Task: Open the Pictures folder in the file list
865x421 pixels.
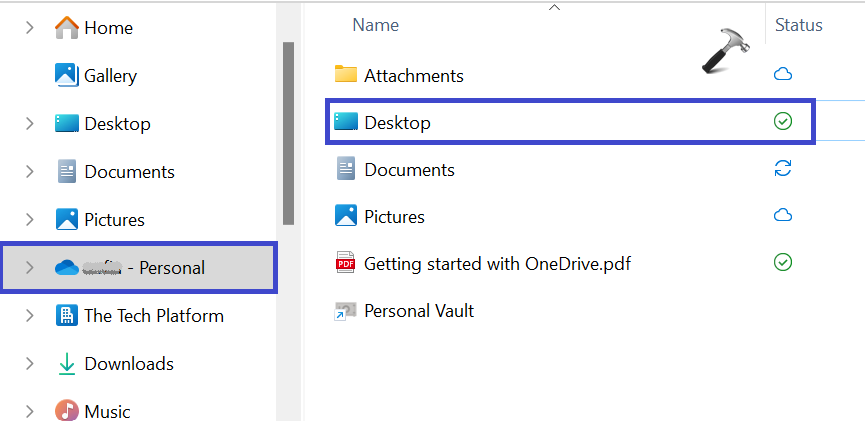Action: tap(394, 216)
